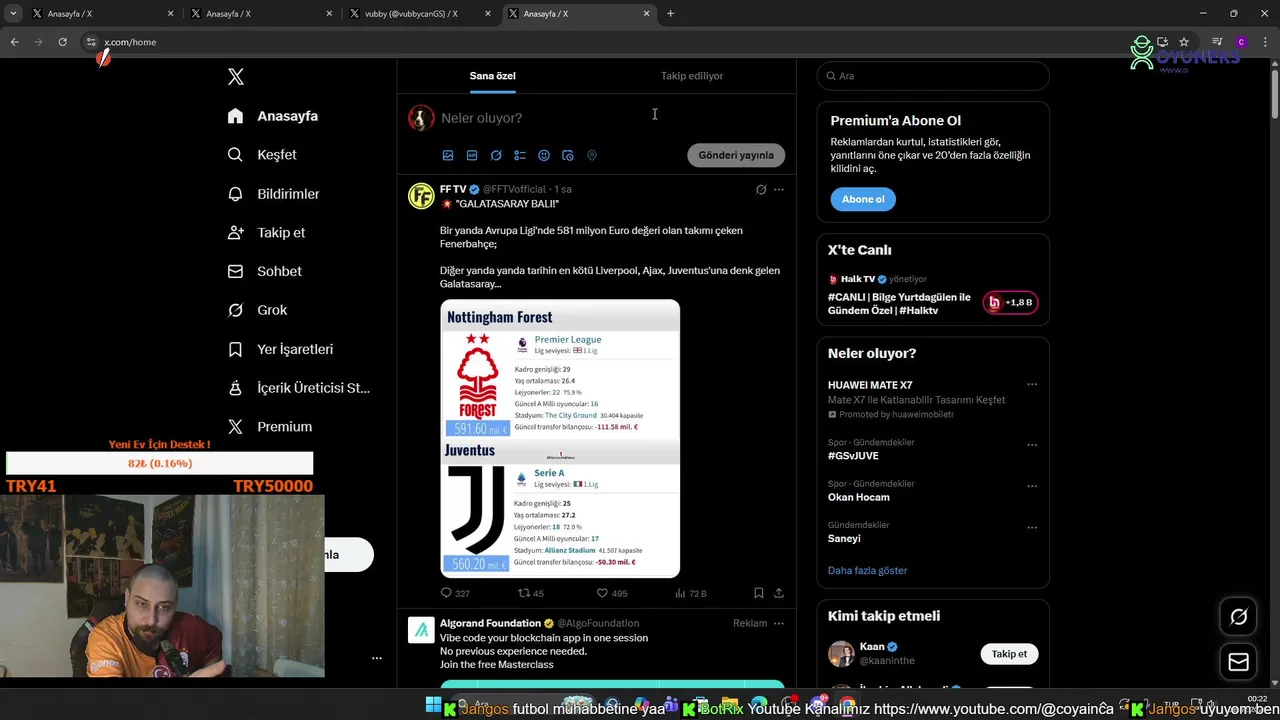Switch to Takip ediliyor tab
The width and height of the screenshot is (1280, 720).
[x=692, y=76]
